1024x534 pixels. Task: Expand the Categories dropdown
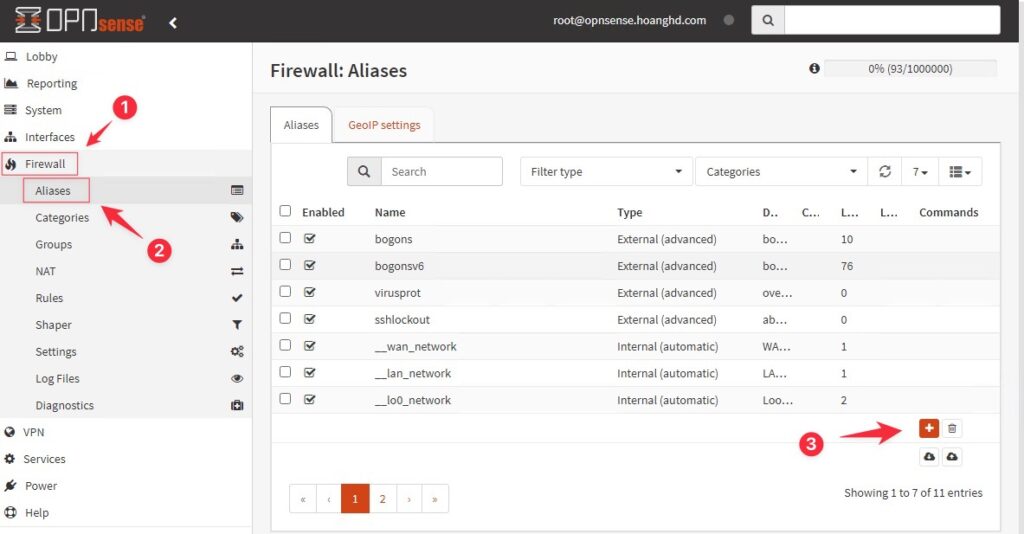coord(781,172)
